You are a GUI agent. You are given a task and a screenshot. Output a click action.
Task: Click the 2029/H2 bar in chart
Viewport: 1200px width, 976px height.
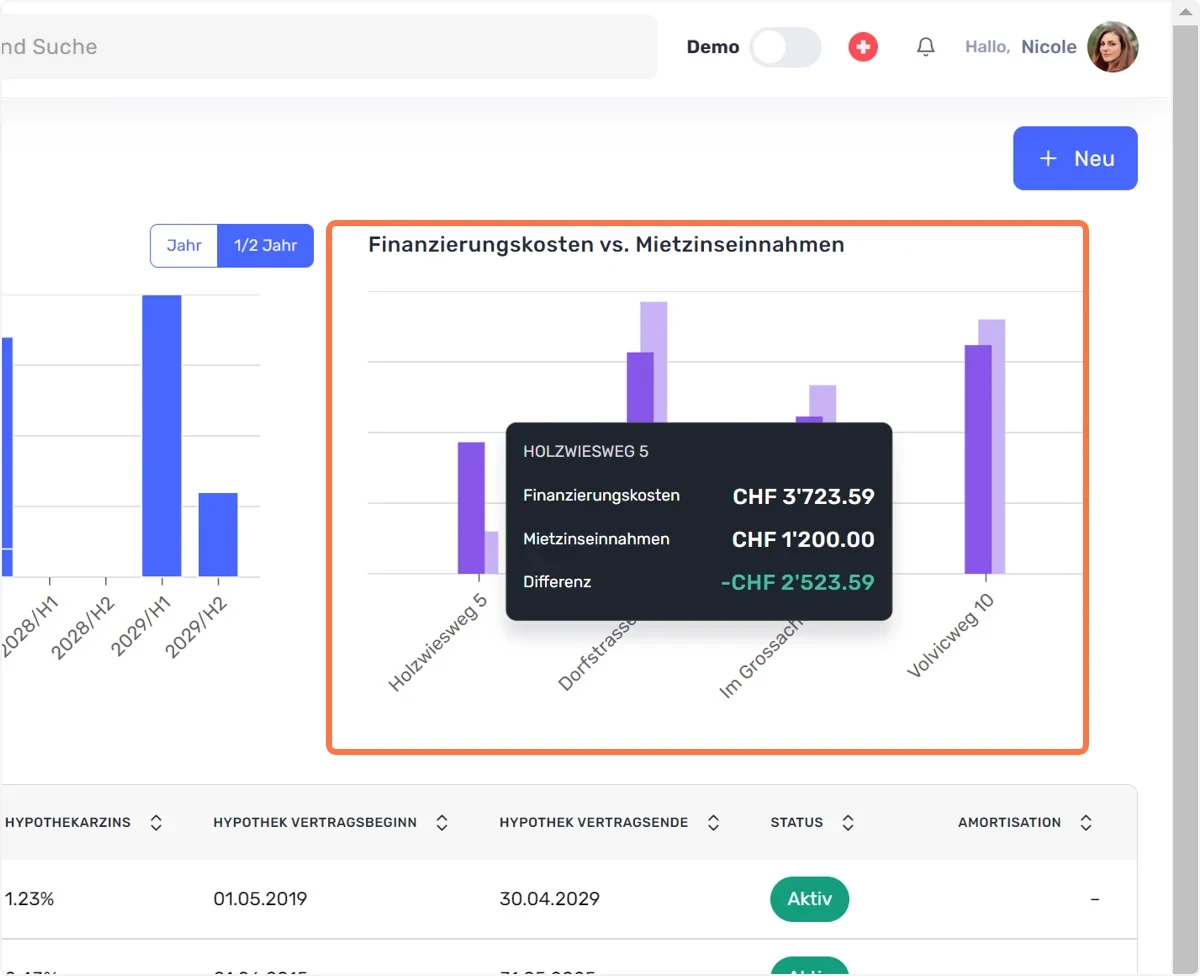(218, 535)
